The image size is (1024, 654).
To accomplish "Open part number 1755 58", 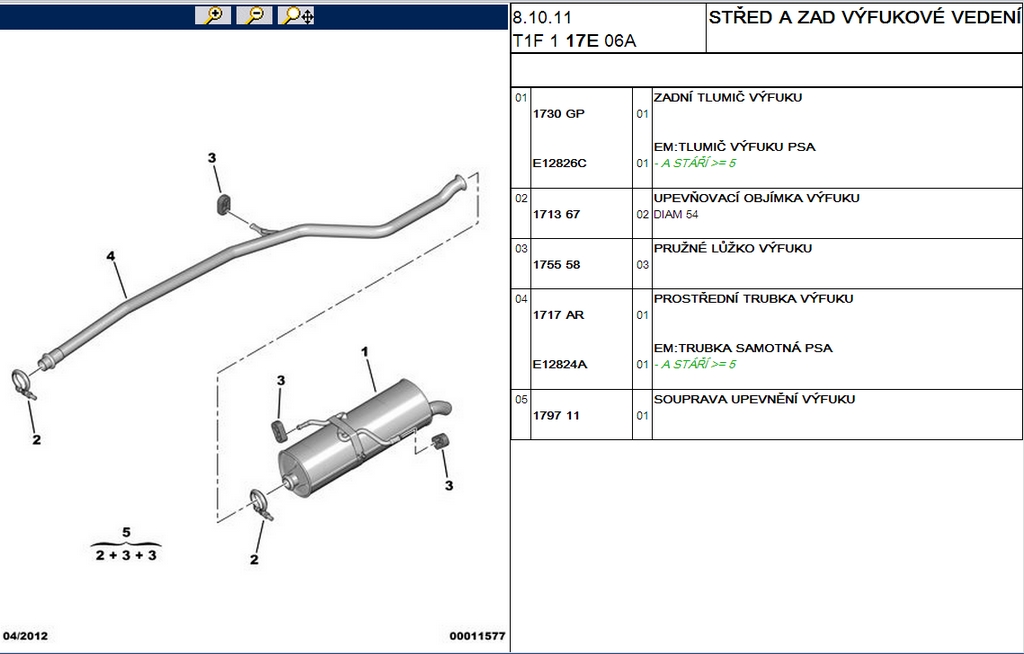I will pos(556,265).
